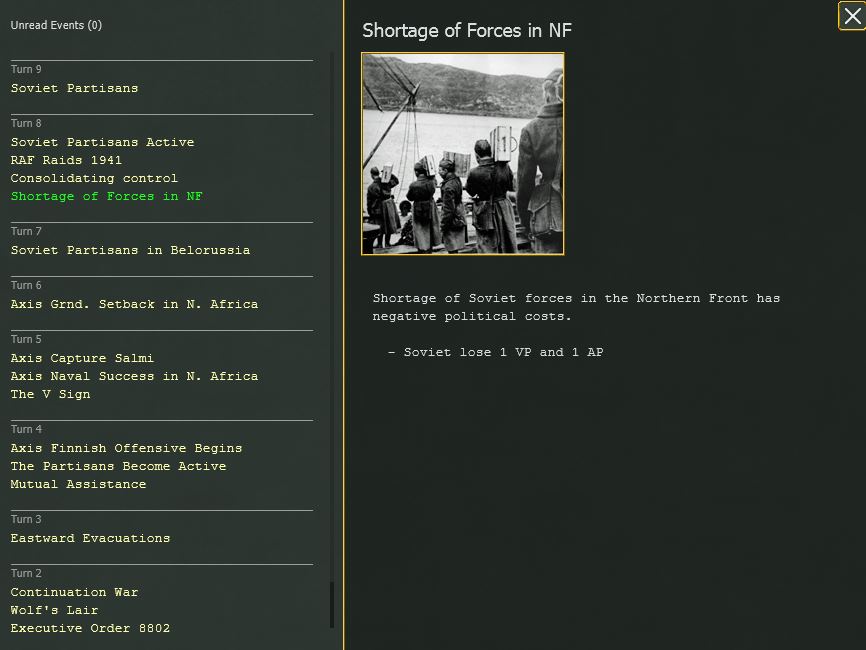866x650 pixels.
Task: Open the 'Eastward Evacuations' event
Action: [x=91, y=538]
